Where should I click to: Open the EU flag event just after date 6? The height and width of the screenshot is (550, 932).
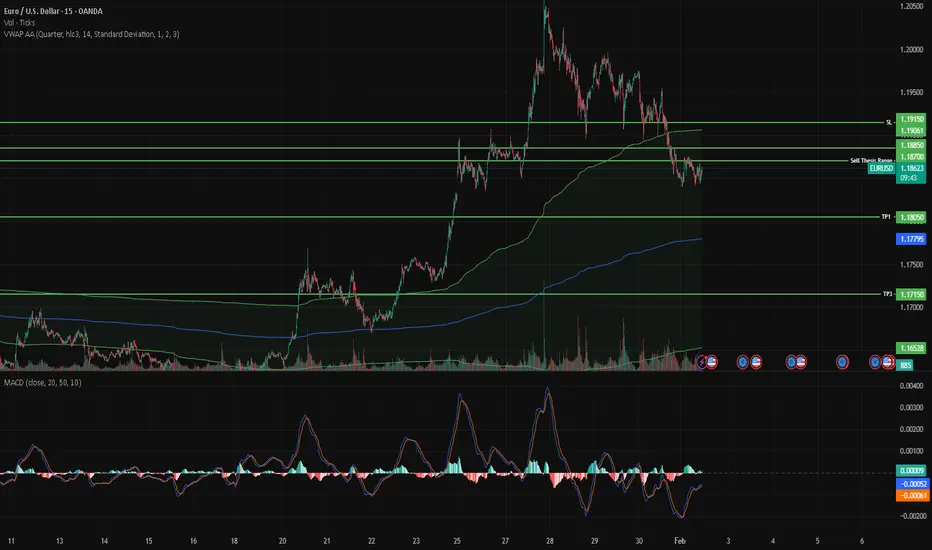(875, 362)
